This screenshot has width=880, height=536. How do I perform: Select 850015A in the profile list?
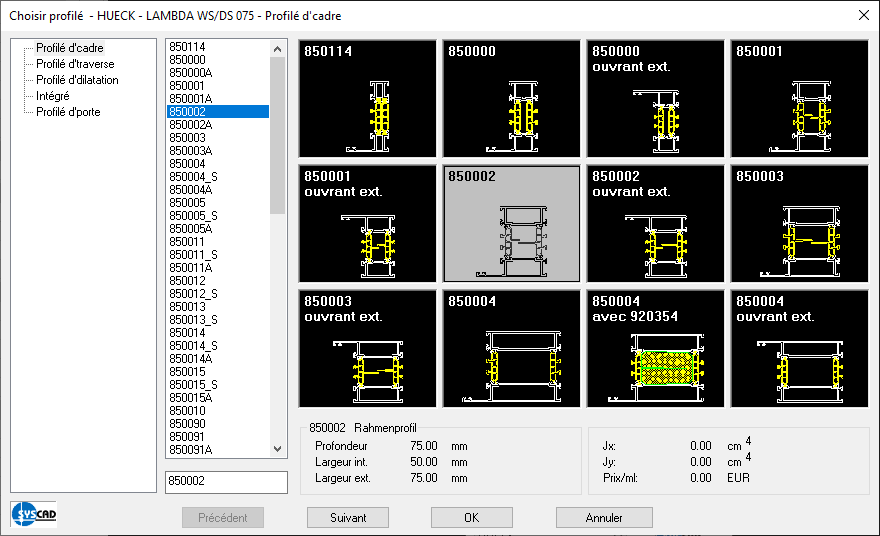pos(218,397)
